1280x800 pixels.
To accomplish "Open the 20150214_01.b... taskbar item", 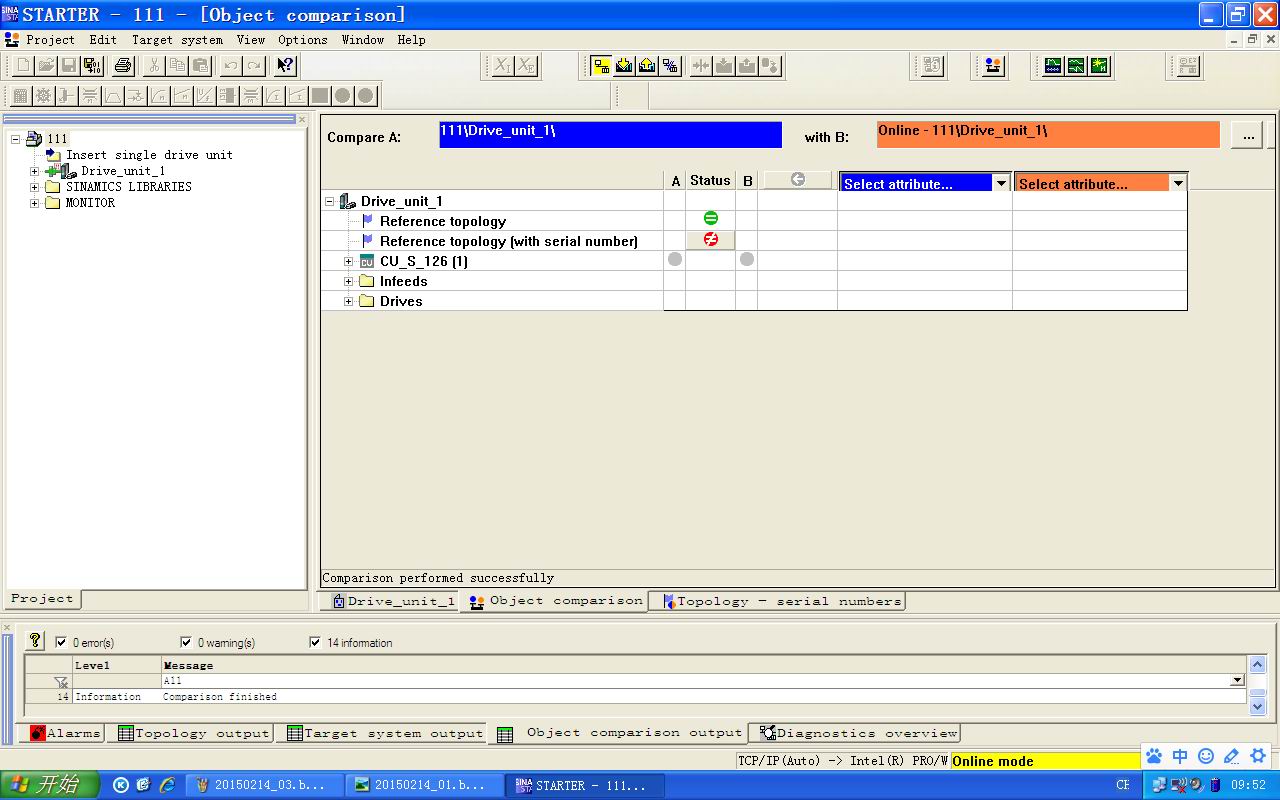I will click(423, 785).
